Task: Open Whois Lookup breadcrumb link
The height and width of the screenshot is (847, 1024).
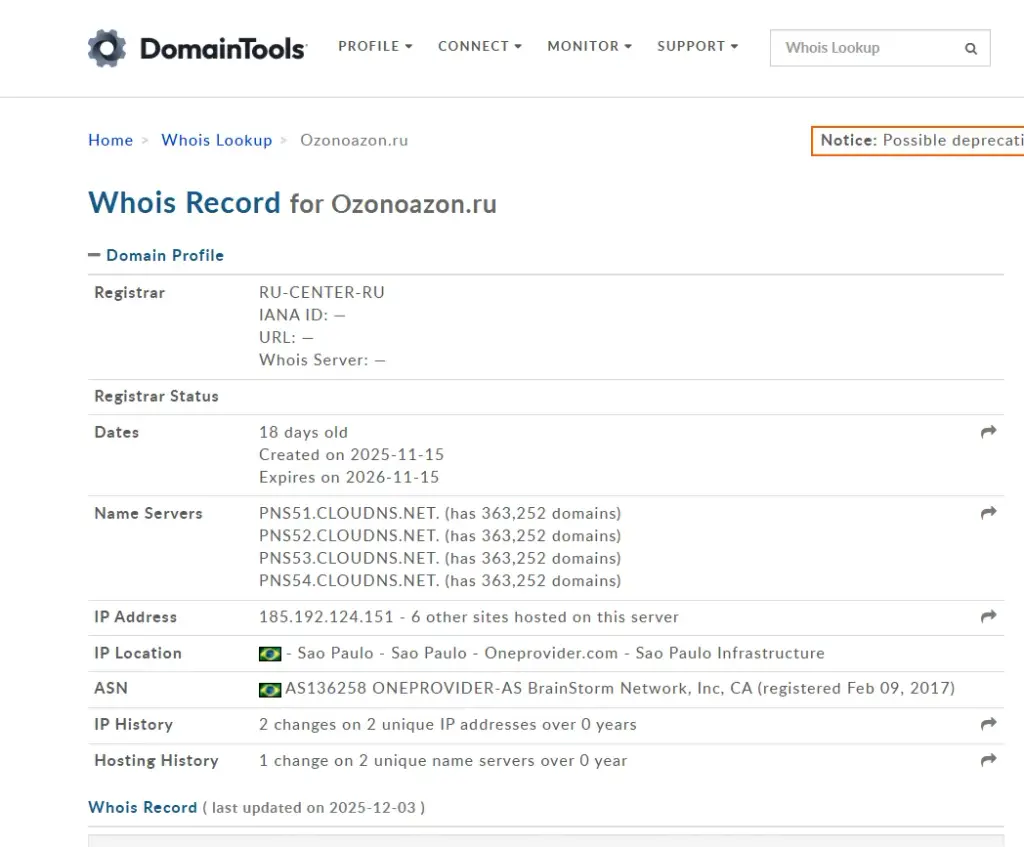Action: click(x=217, y=140)
